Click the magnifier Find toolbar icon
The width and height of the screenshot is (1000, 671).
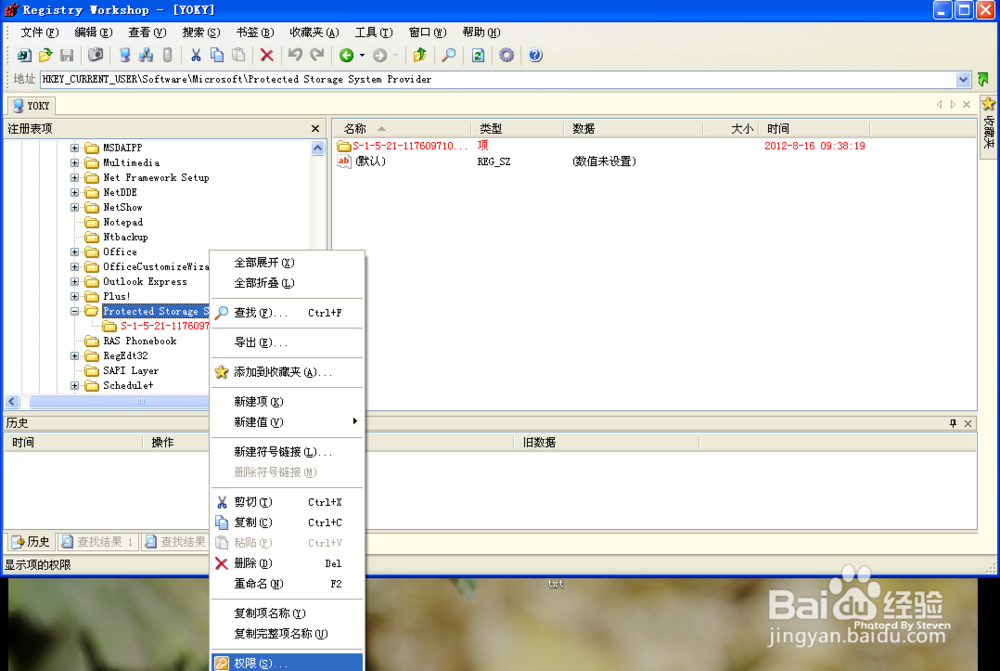(x=449, y=55)
